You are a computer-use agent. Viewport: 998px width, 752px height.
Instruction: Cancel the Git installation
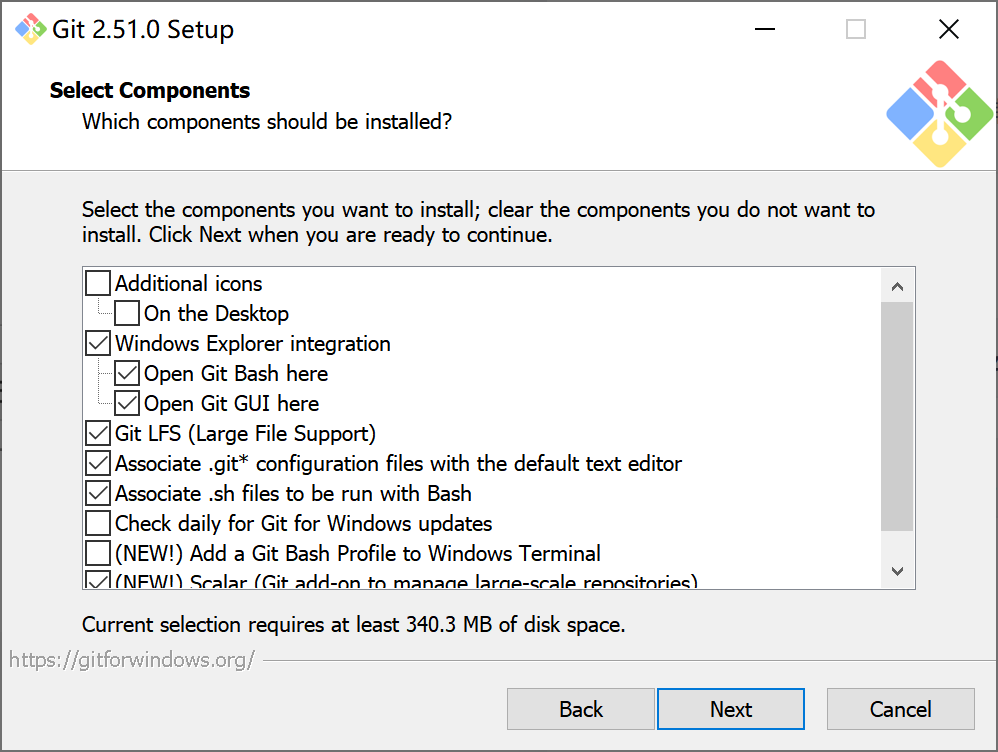[900, 709]
